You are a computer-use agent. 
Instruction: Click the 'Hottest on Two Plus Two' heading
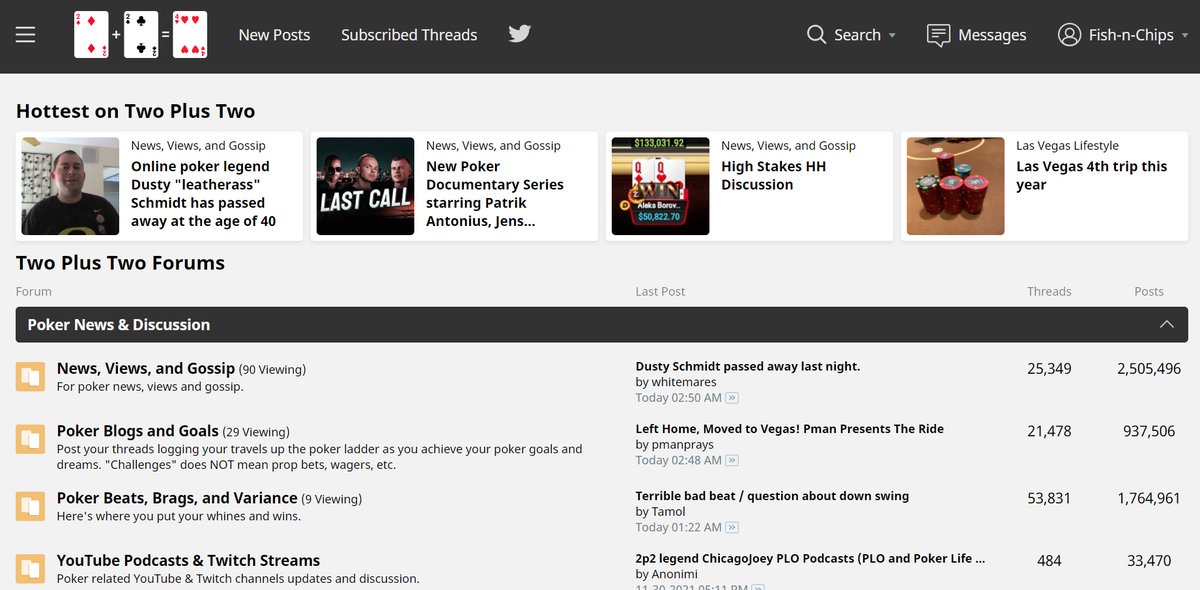(135, 111)
